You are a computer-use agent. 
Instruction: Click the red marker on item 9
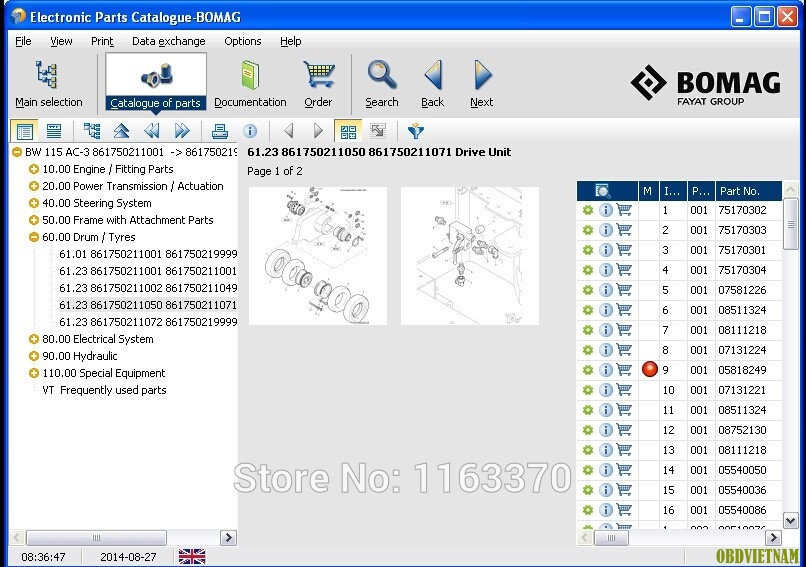tap(650, 369)
